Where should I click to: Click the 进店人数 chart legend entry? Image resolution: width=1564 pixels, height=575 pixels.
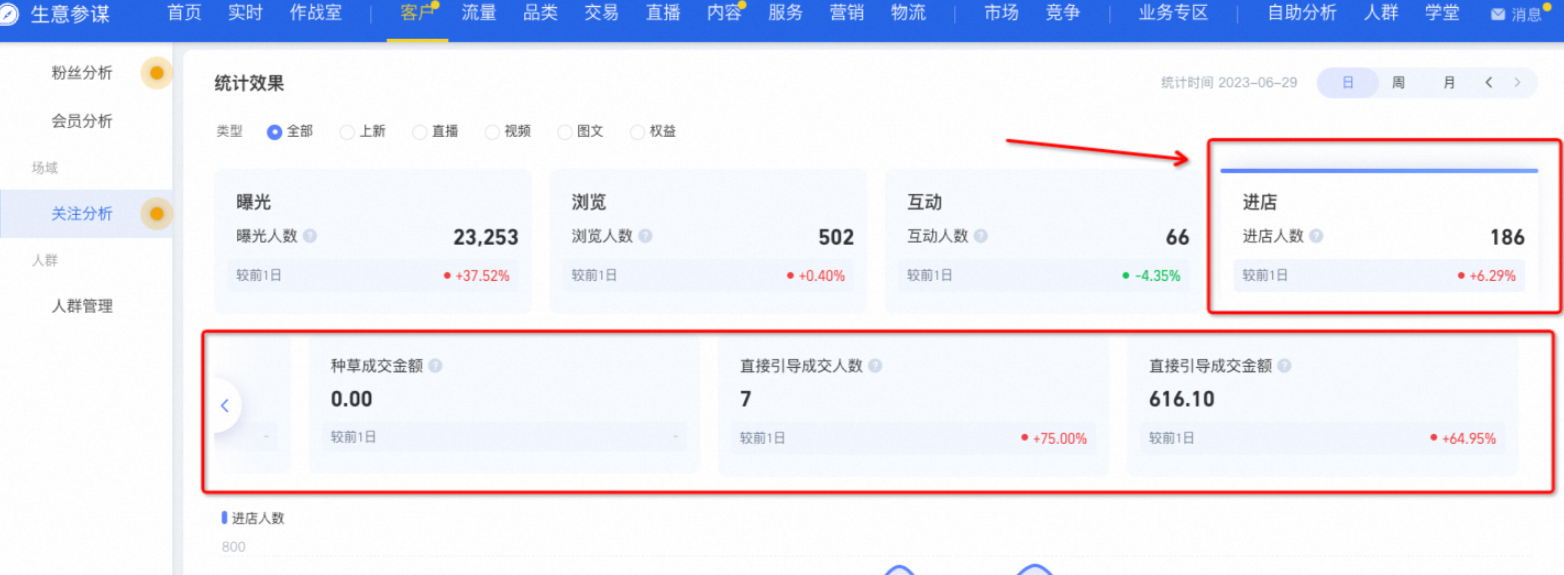coord(253,518)
